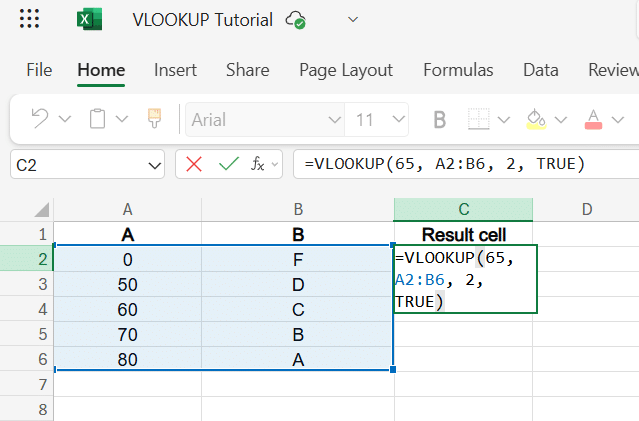The width and height of the screenshot is (639, 421).
Task: Click the clipboard paste icon
Action: [97, 119]
